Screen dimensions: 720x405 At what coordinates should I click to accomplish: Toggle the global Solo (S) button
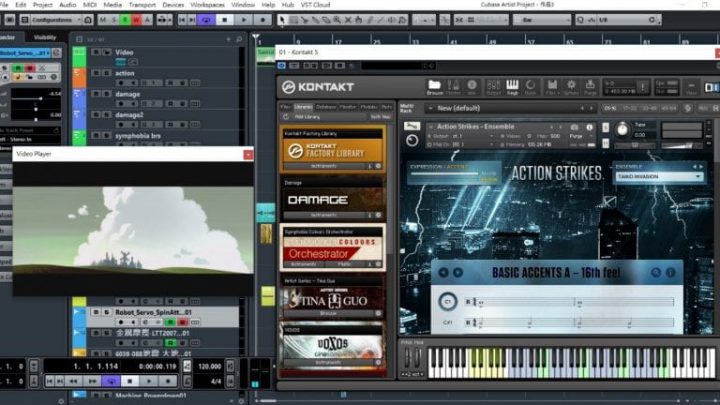click(112, 19)
